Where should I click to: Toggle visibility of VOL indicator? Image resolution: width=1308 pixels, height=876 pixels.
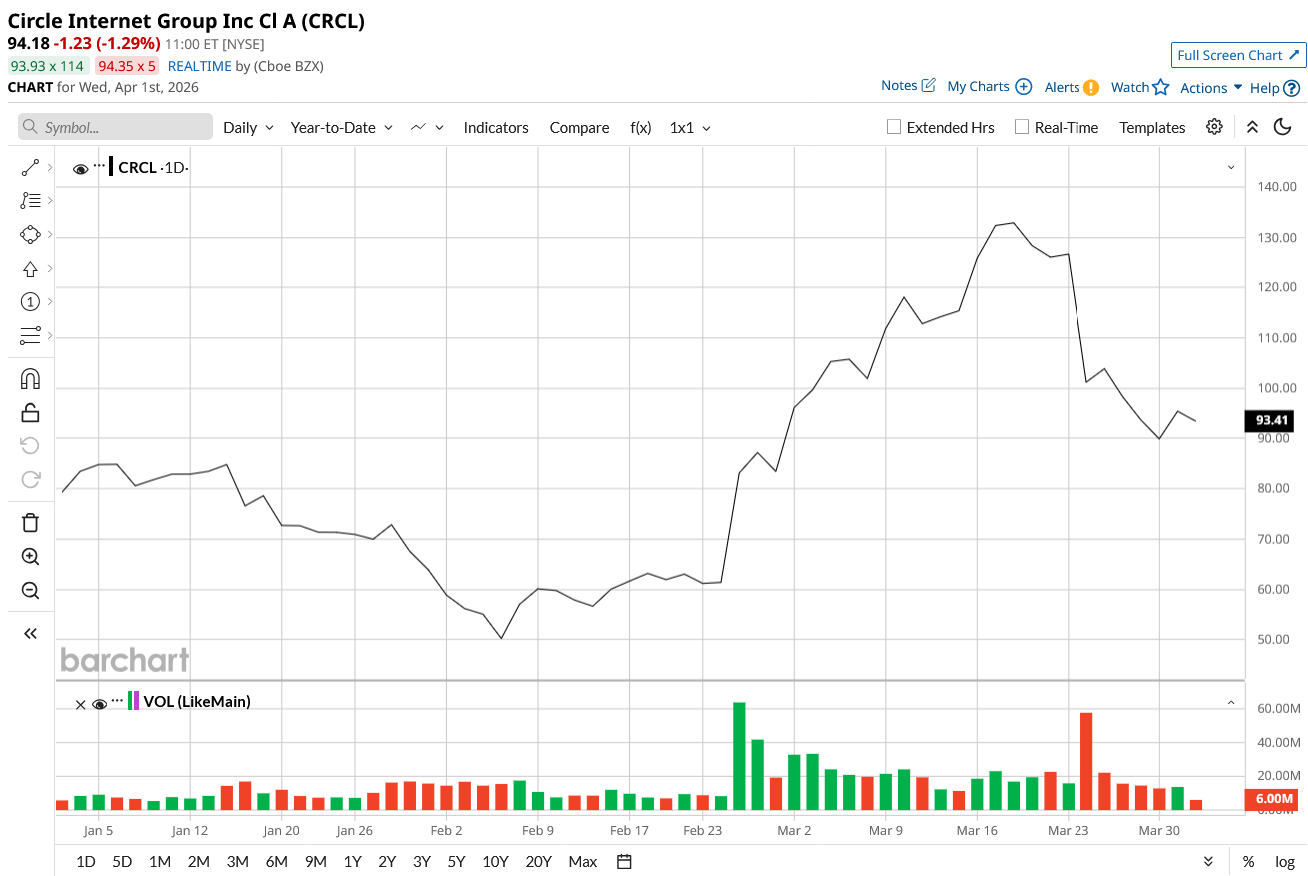click(100, 704)
